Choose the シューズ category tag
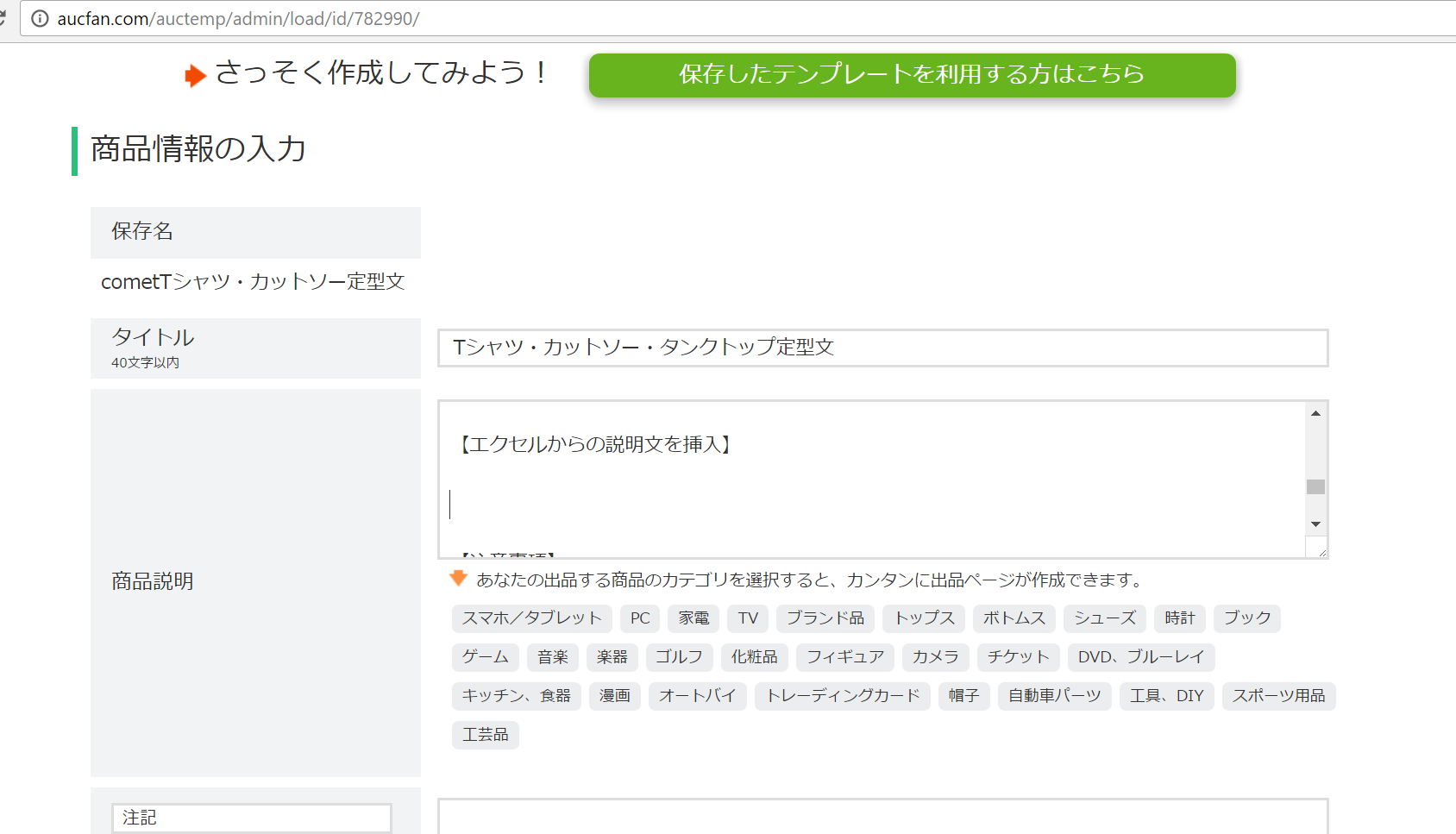1456x834 pixels. point(1105,618)
